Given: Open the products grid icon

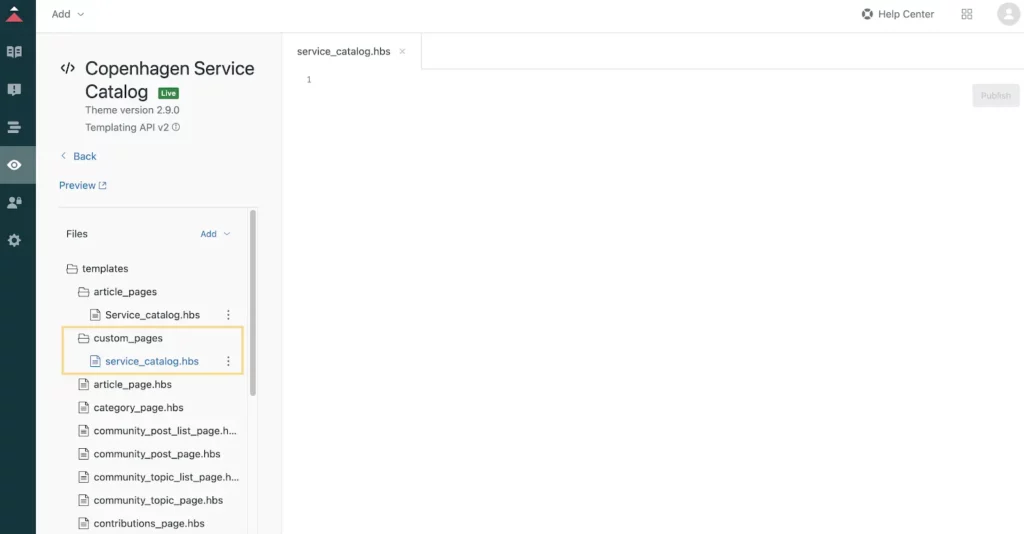Looking at the screenshot, I should pyautogui.click(x=966, y=14).
